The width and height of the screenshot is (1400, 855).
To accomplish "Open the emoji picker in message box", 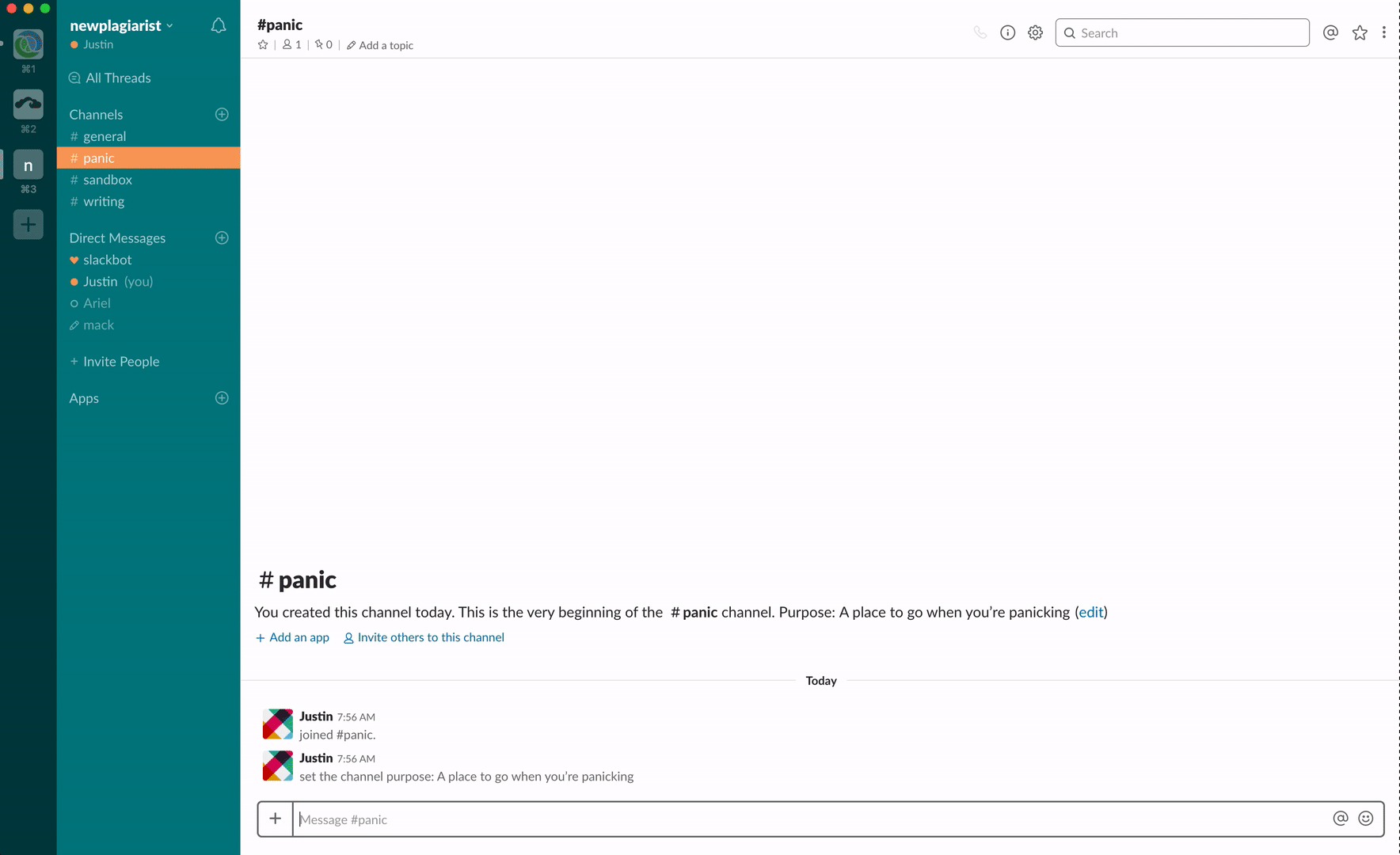I will tap(1365, 819).
